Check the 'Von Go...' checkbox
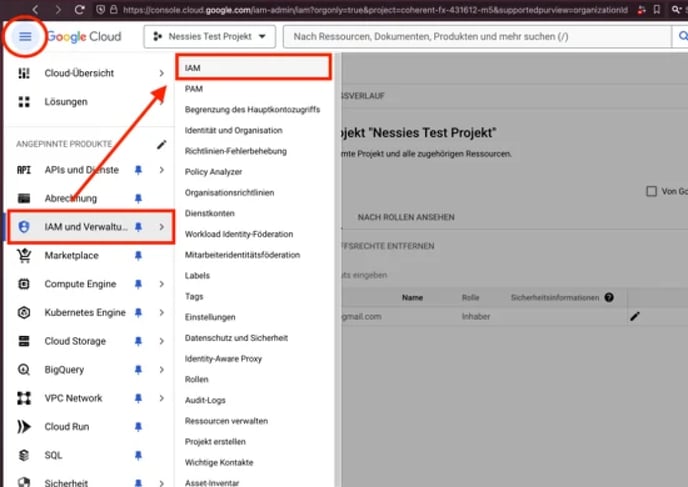 pos(652,191)
